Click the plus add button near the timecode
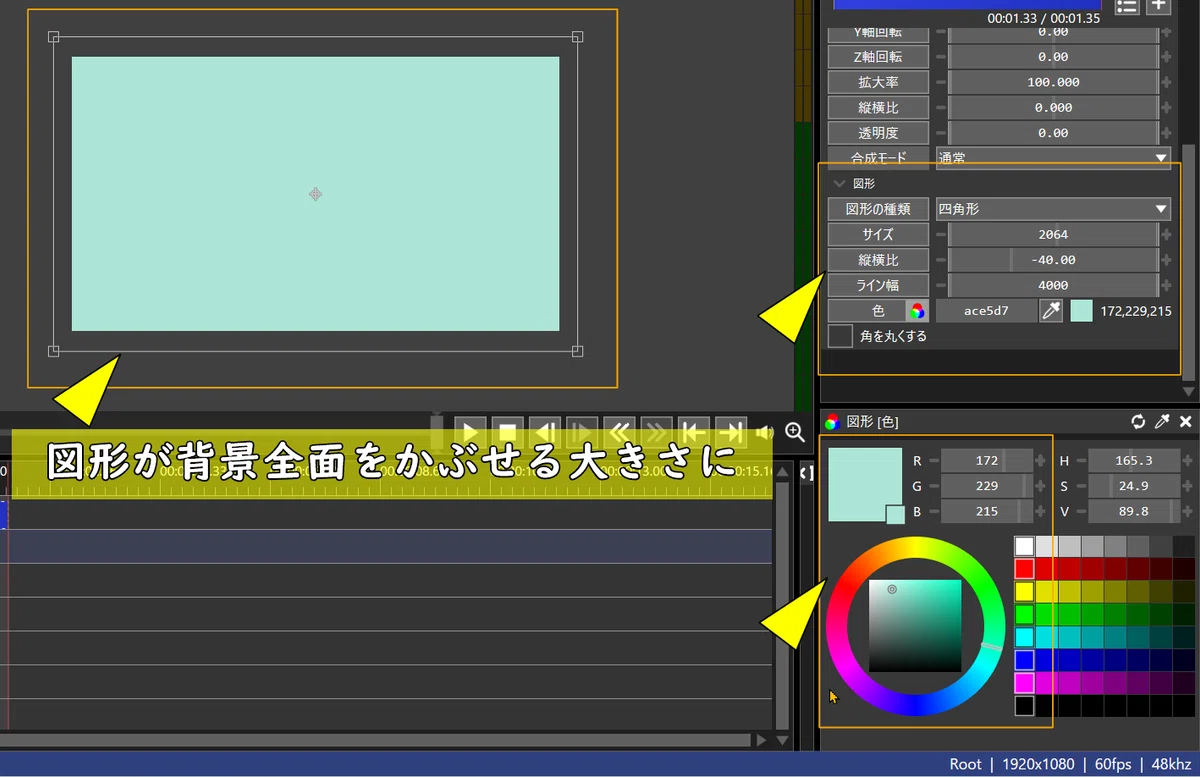The height and width of the screenshot is (777, 1200). click(x=1158, y=6)
